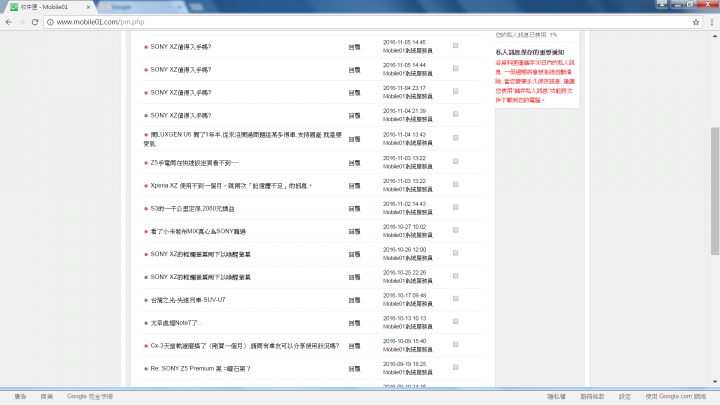Click the Google link in the bottom bar
The width and height of the screenshot is (720, 405).
tap(90, 396)
